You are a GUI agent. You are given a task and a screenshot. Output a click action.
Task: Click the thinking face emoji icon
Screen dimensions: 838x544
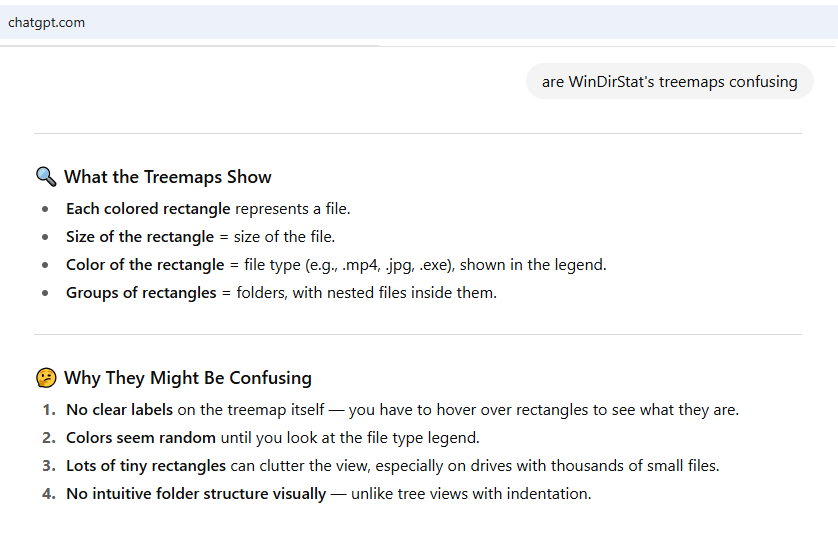(46, 378)
